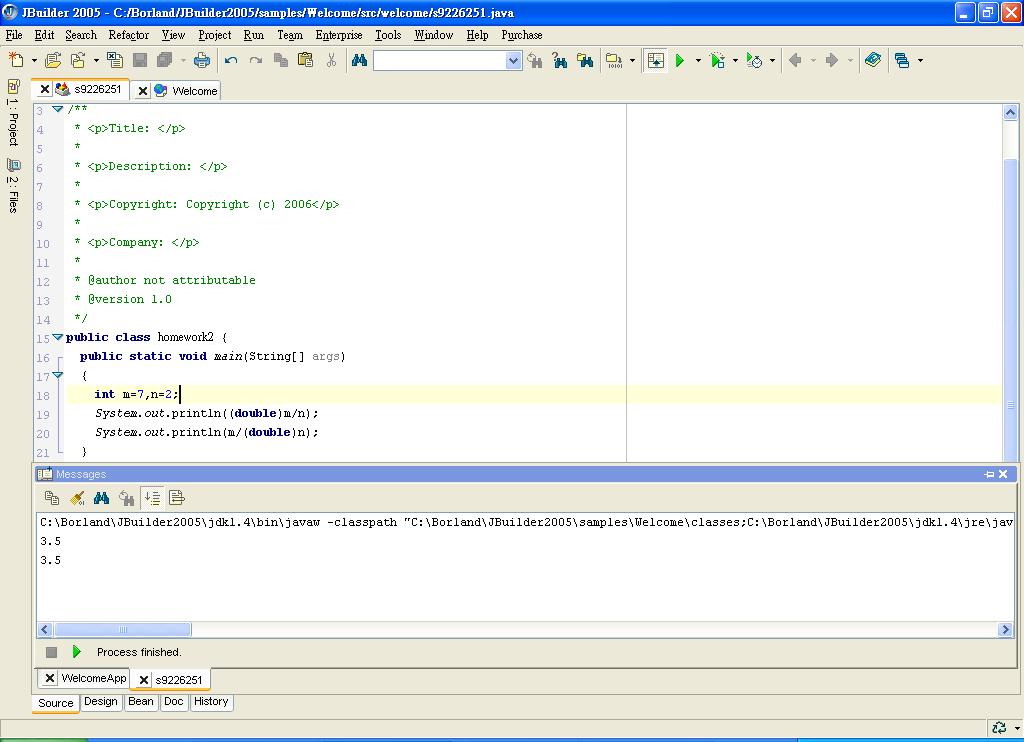Screen dimensions: 1024x742
Task: Click the Forward navigation arrow
Action: [831, 61]
